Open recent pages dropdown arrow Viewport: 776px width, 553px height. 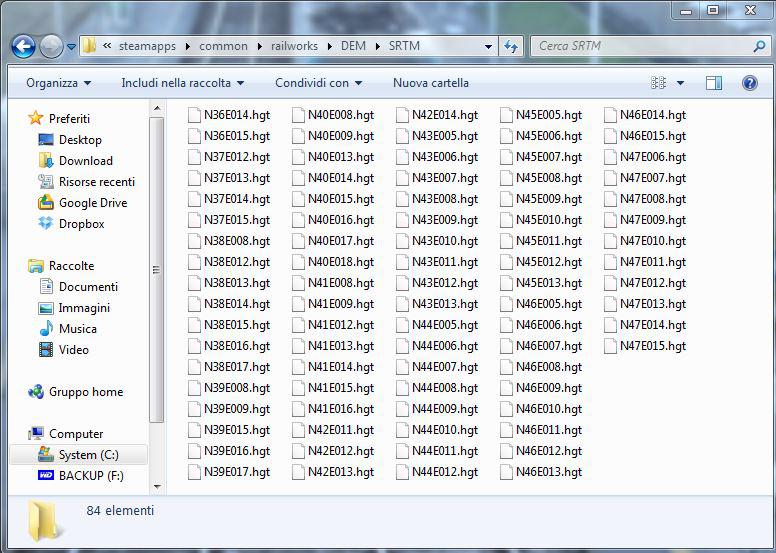[x=71, y=47]
